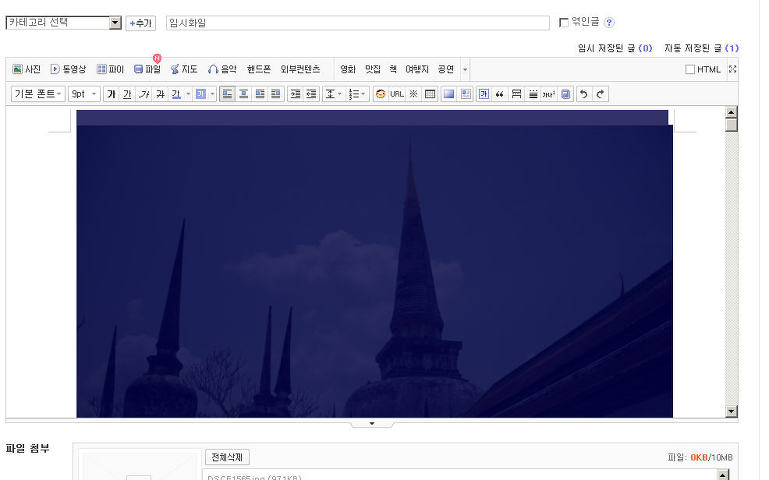Select the 공연 performance content item
The height and width of the screenshot is (480, 769).
tap(446, 69)
